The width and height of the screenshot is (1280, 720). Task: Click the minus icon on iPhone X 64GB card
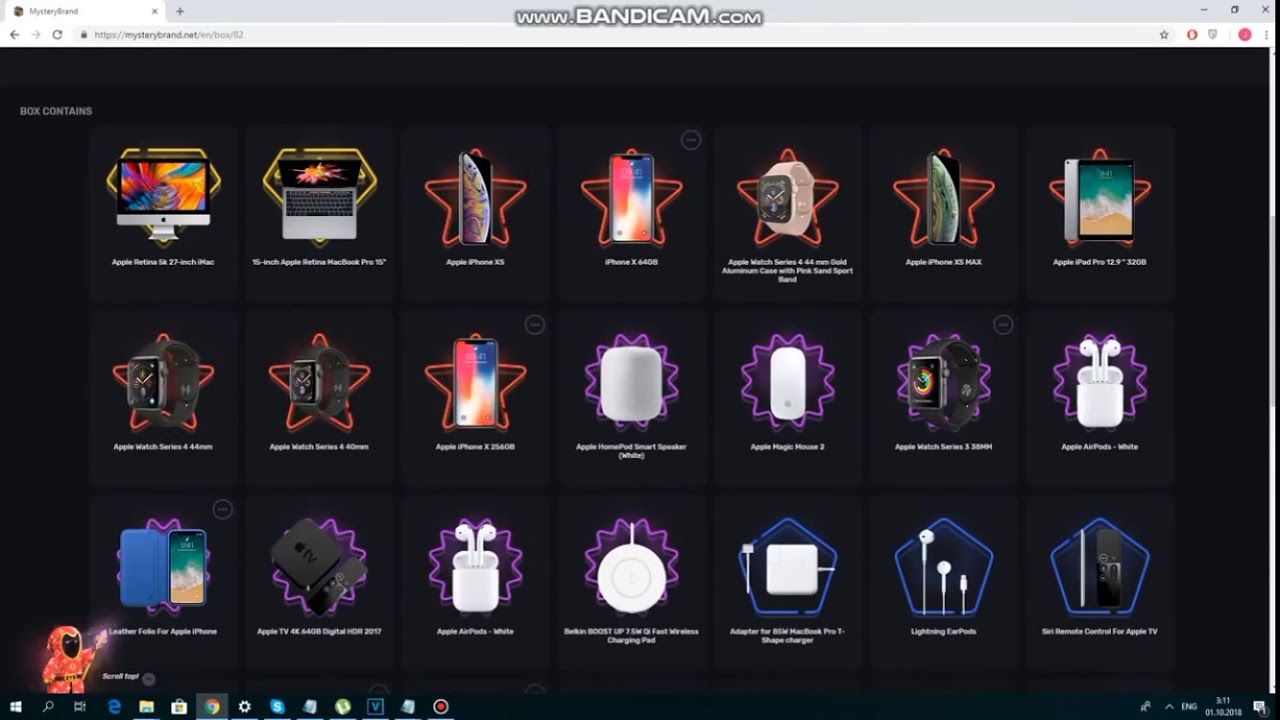(x=691, y=140)
